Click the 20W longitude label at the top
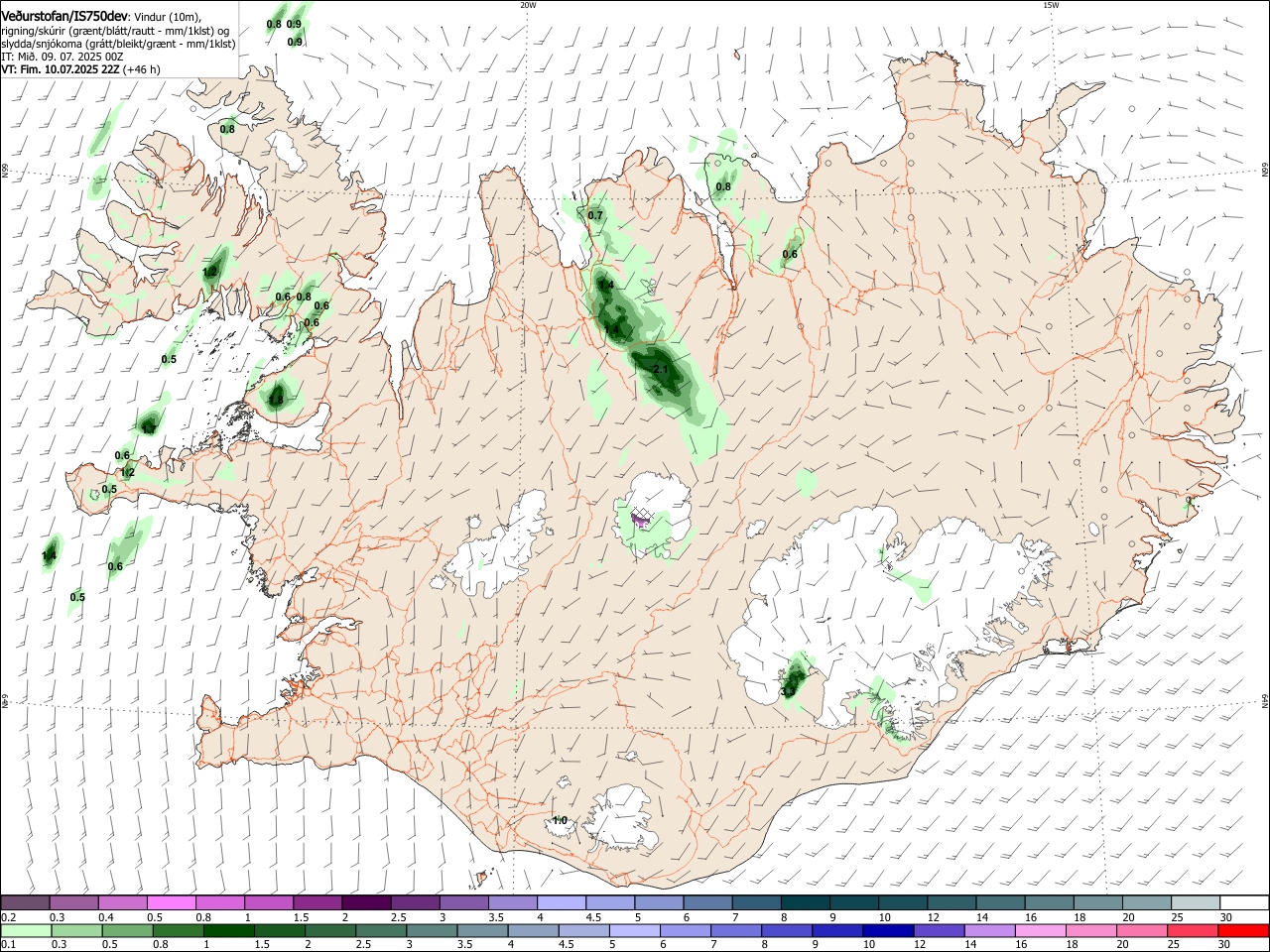The width and height of the screenshot is (1270, 952). coord(528,5)
